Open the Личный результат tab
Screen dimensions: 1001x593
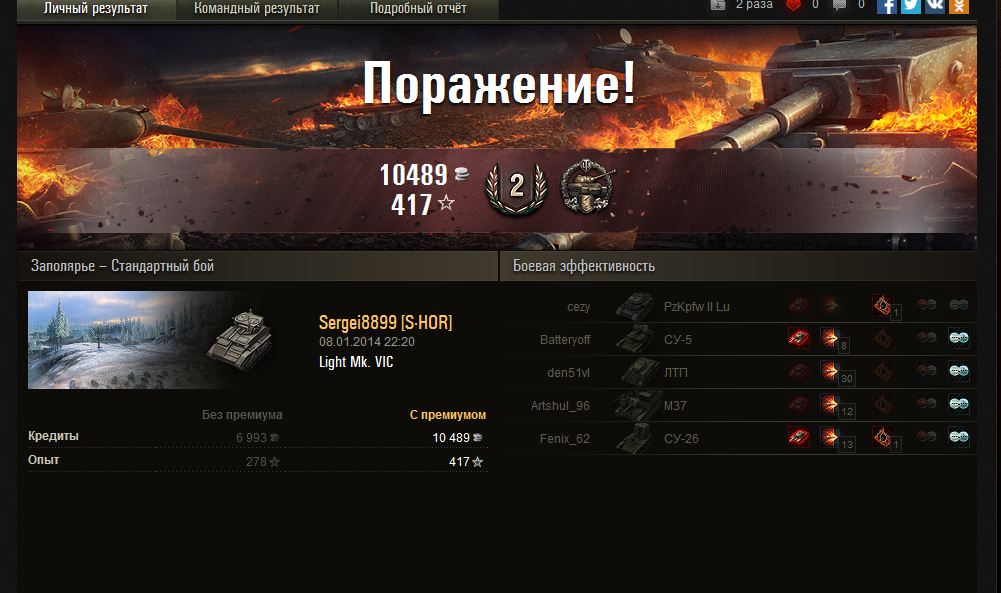tap(96, 9)
